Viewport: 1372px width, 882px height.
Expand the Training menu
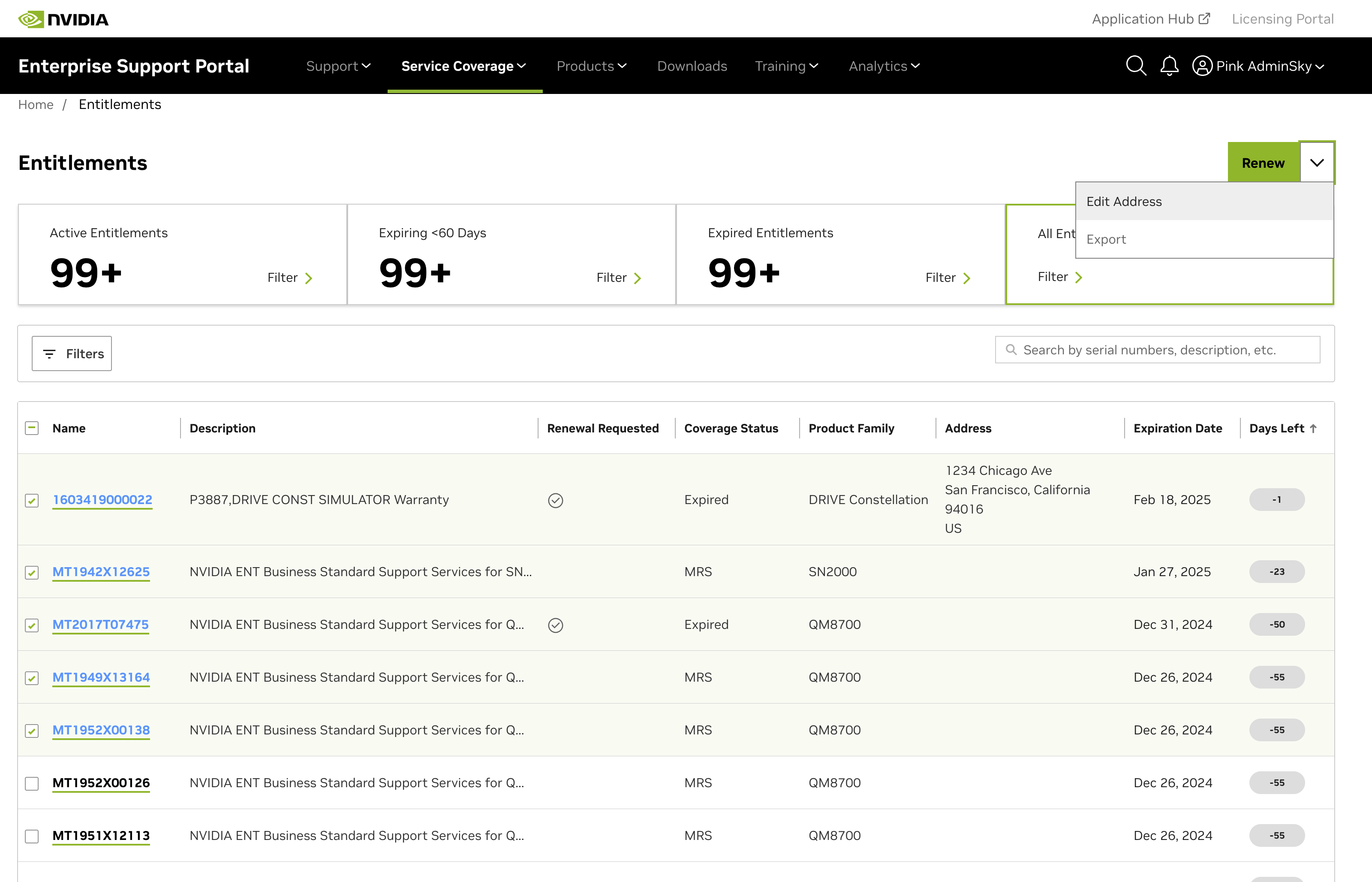786,66
